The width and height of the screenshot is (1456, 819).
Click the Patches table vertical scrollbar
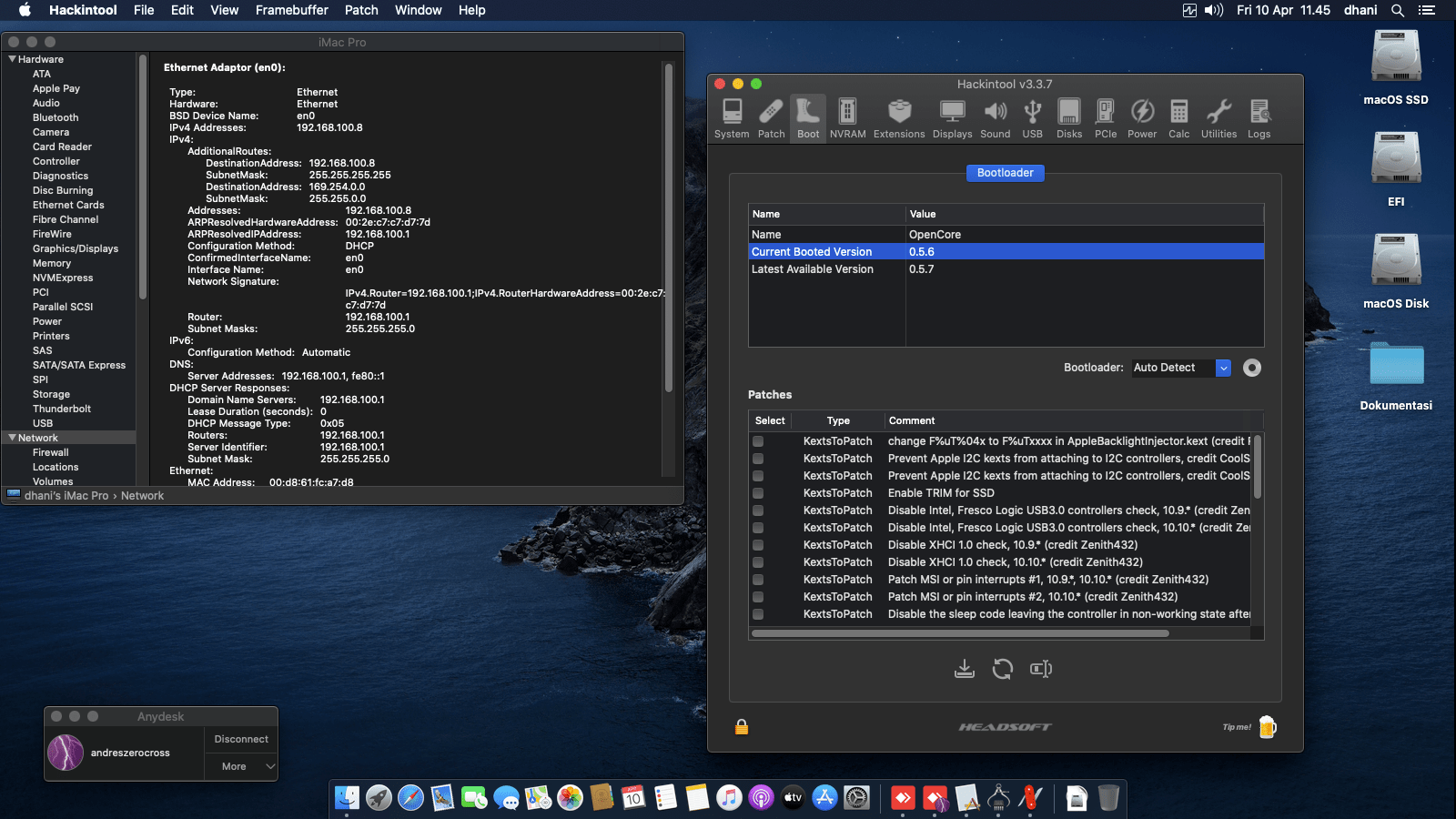(x=1258, y=467)
